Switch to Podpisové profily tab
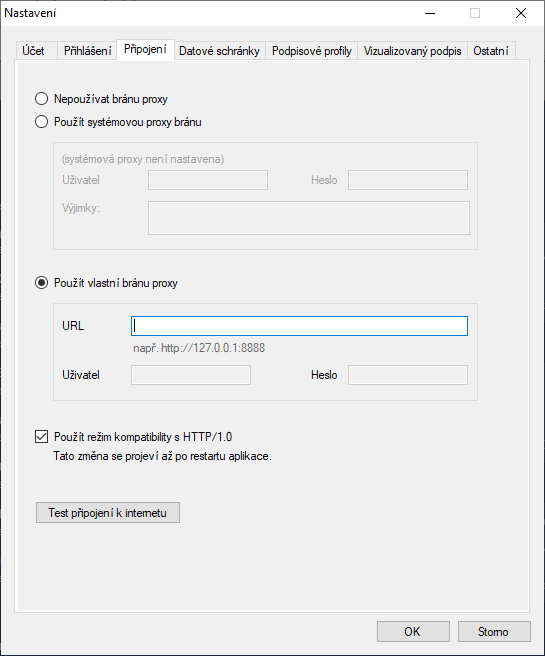Viewport: 545px width, 656px height. click(x=312, y=51)
